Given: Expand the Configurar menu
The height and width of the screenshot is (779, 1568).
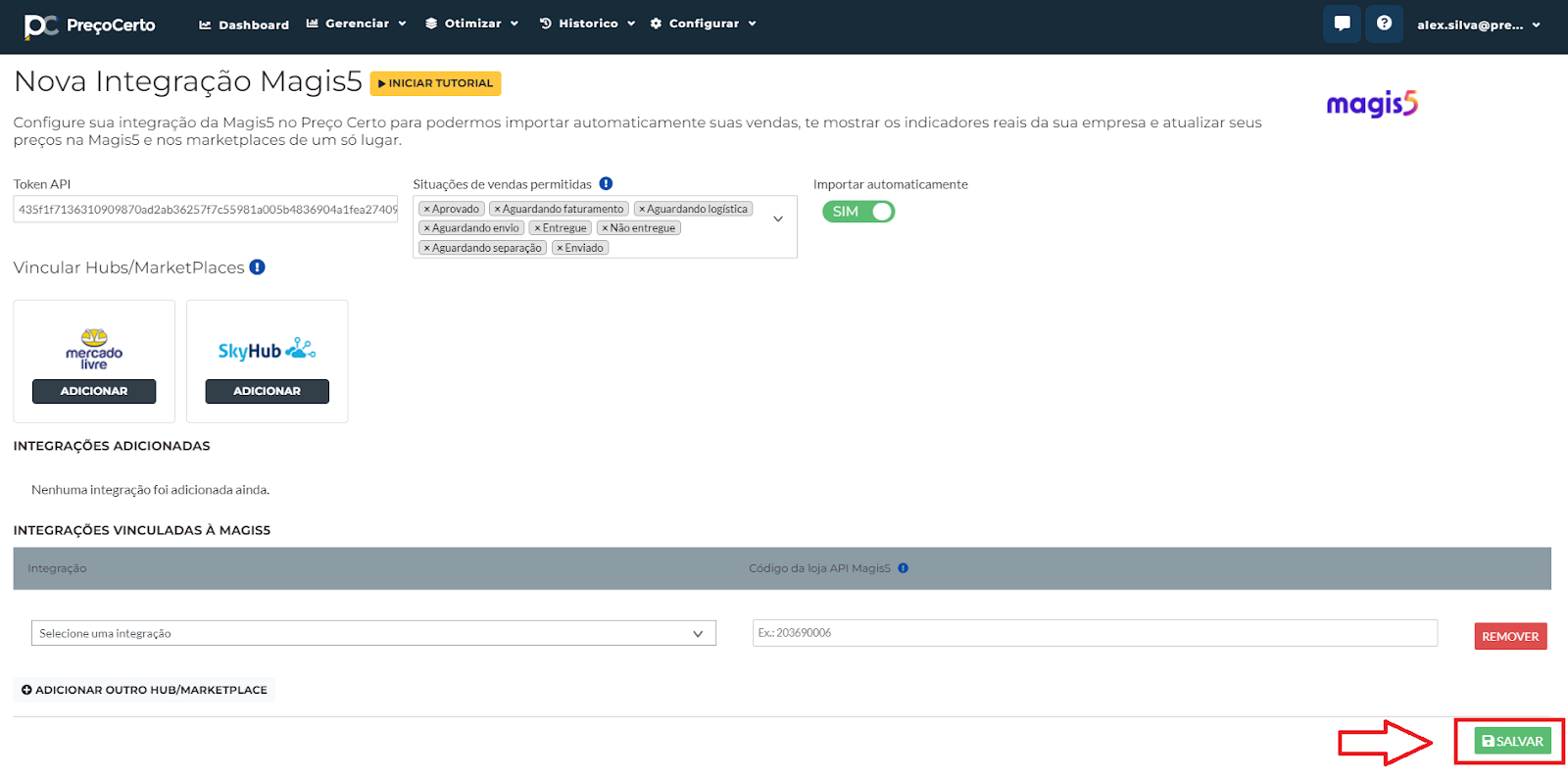Looking at the screenshot, I should 703,24.
